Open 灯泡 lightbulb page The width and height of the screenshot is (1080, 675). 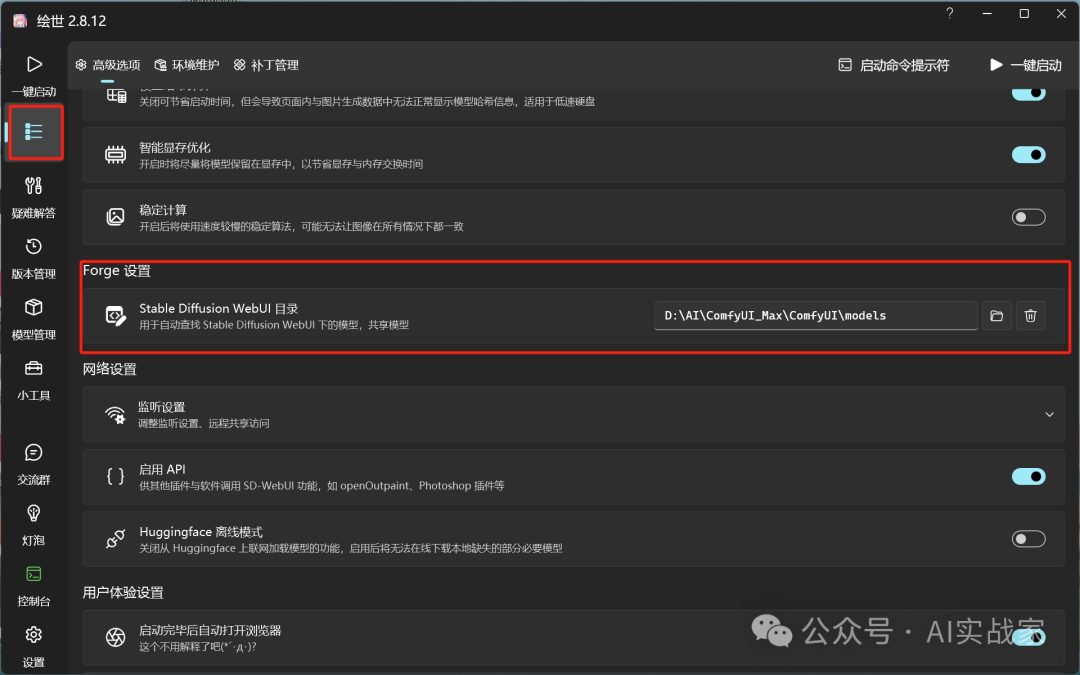click(x=34, y=525)
